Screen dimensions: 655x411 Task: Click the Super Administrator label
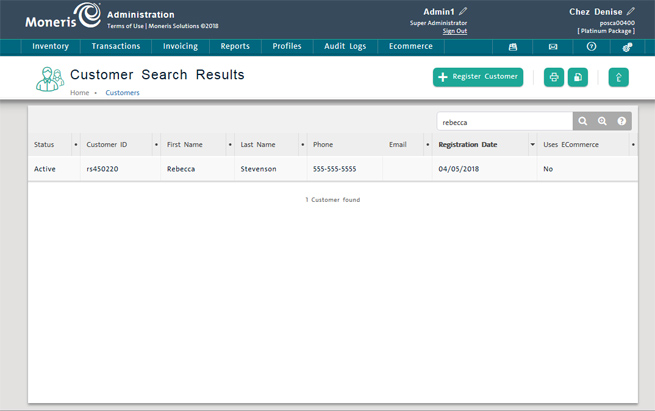point(438,23)
